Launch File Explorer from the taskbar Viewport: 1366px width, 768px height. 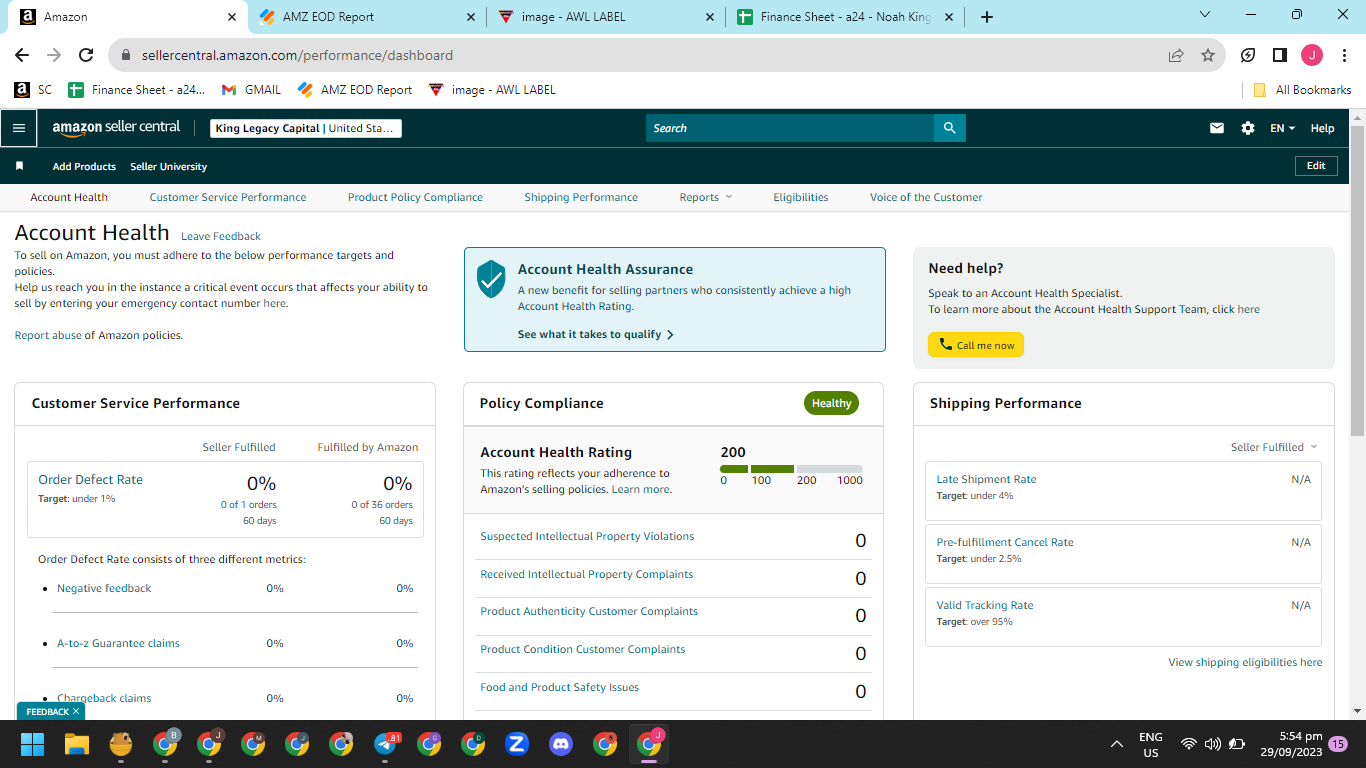(77, 744)
